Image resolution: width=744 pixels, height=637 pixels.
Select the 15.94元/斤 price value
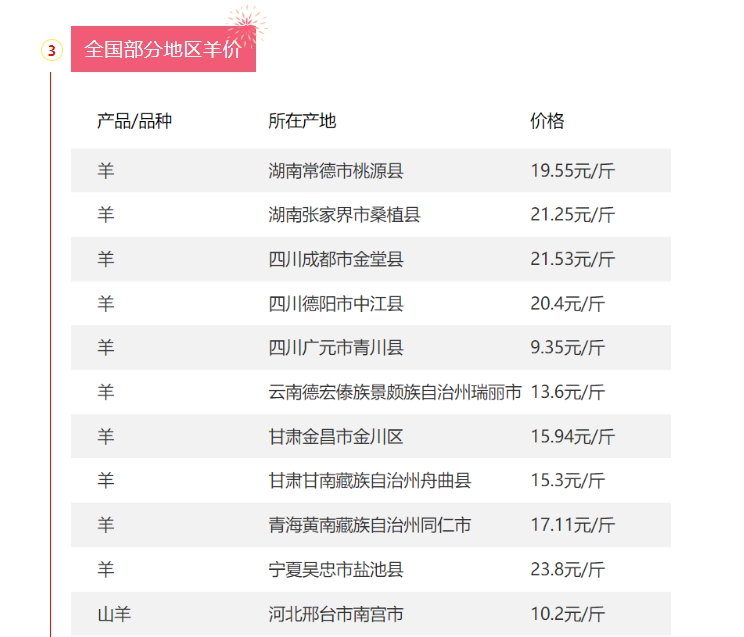pos(572,437)
